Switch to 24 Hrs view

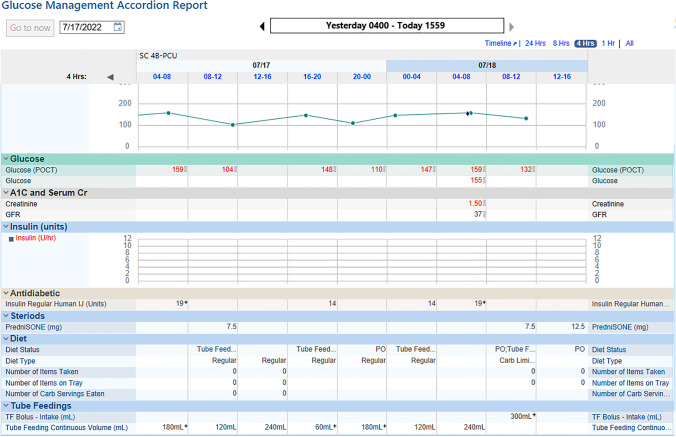[x=536, y=43]
